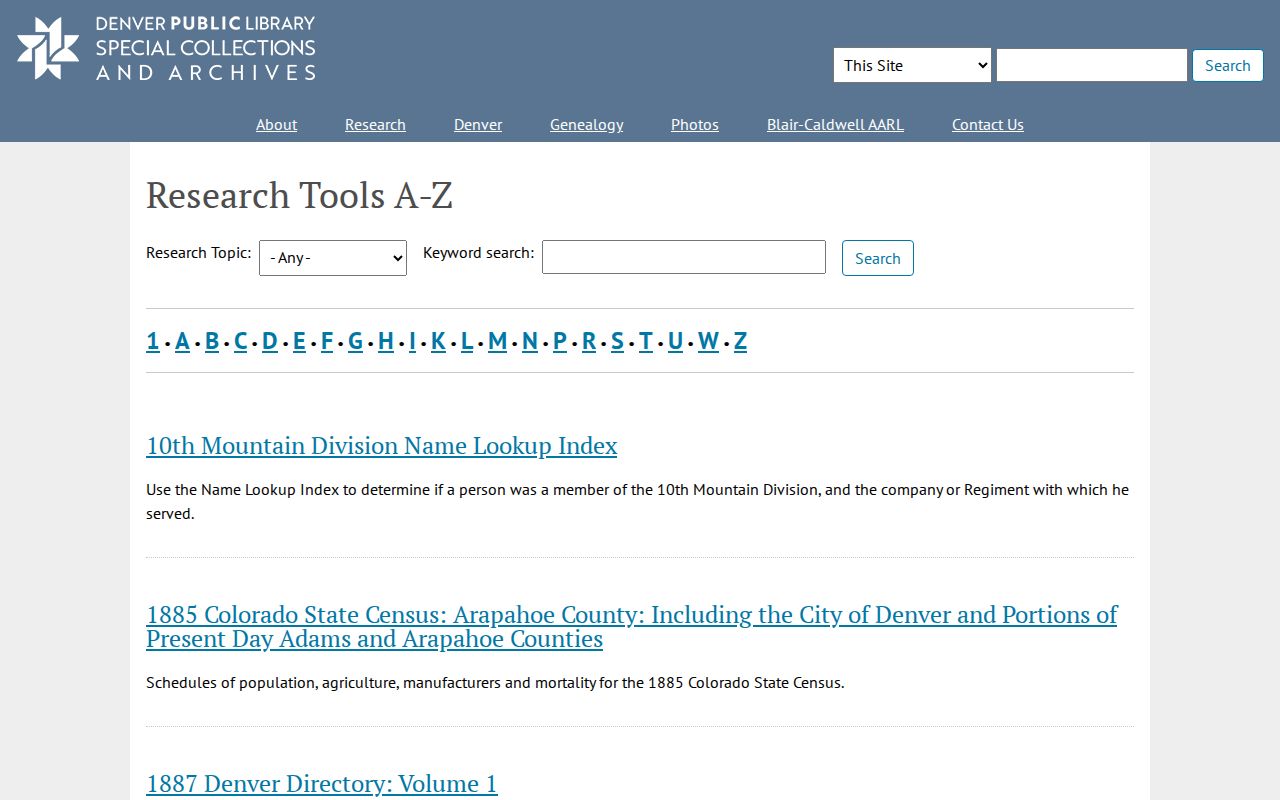
Task: Jump to tools starting with D
Action: [x=270, y=341]
